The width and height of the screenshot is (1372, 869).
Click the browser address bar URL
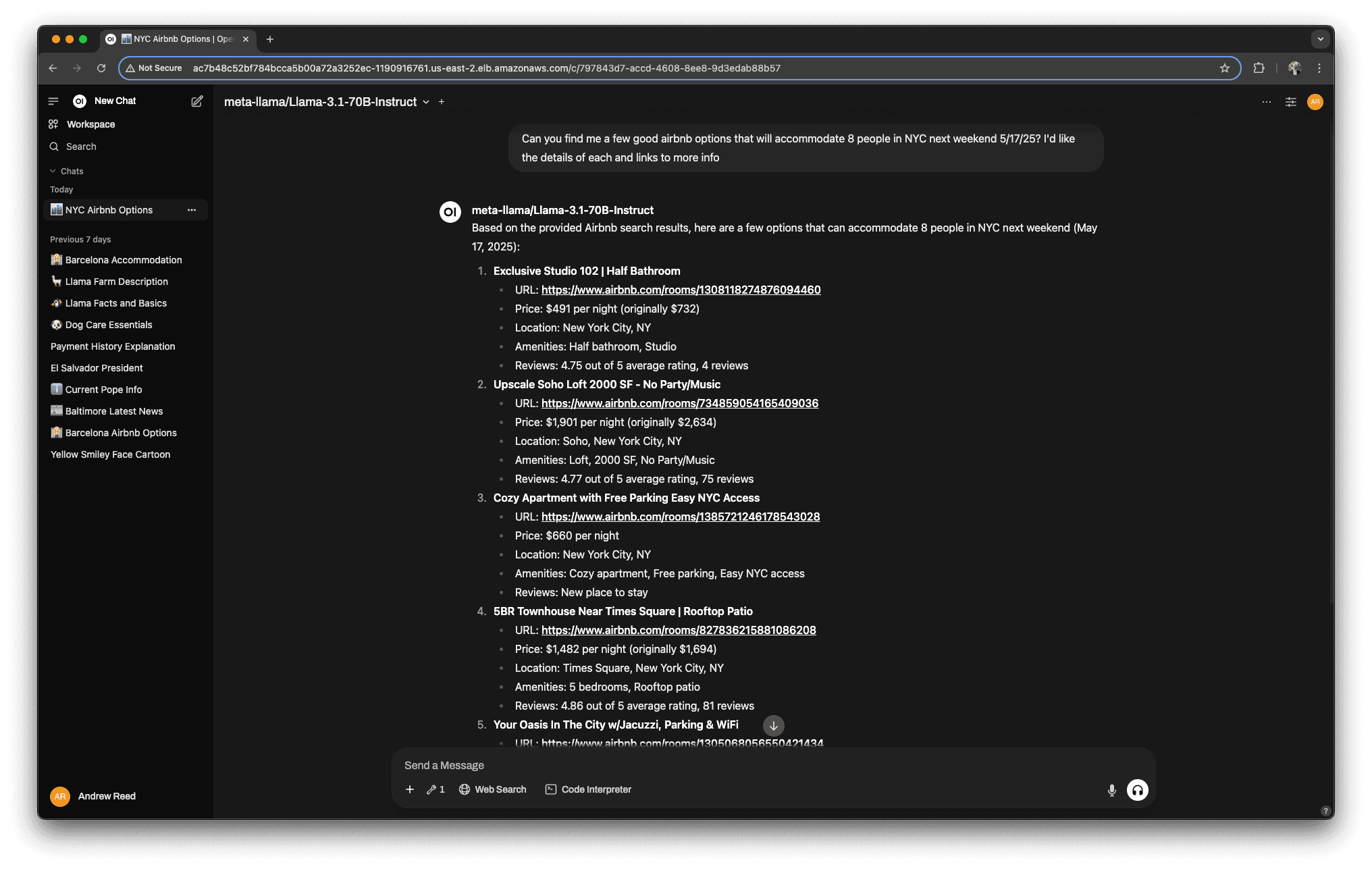click(487, 68)
